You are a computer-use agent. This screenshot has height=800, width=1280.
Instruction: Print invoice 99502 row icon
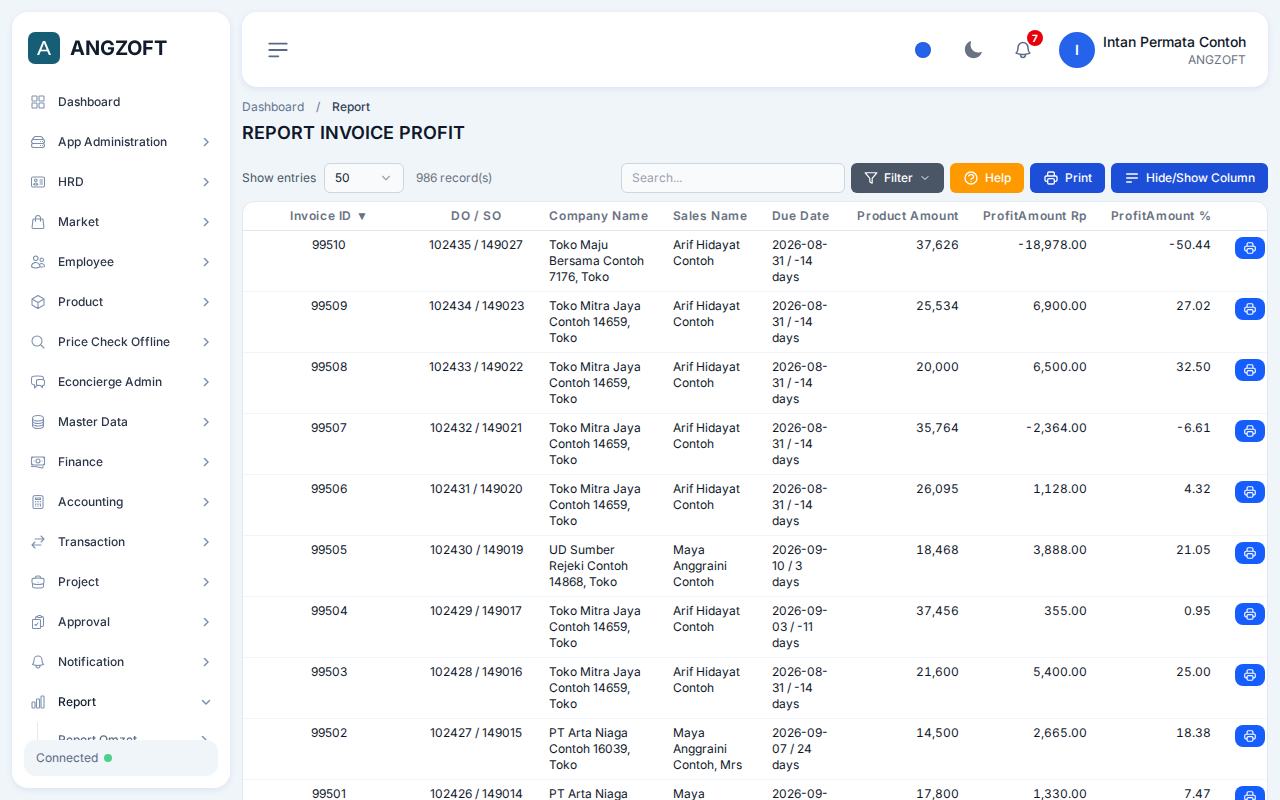[1250, 736]
